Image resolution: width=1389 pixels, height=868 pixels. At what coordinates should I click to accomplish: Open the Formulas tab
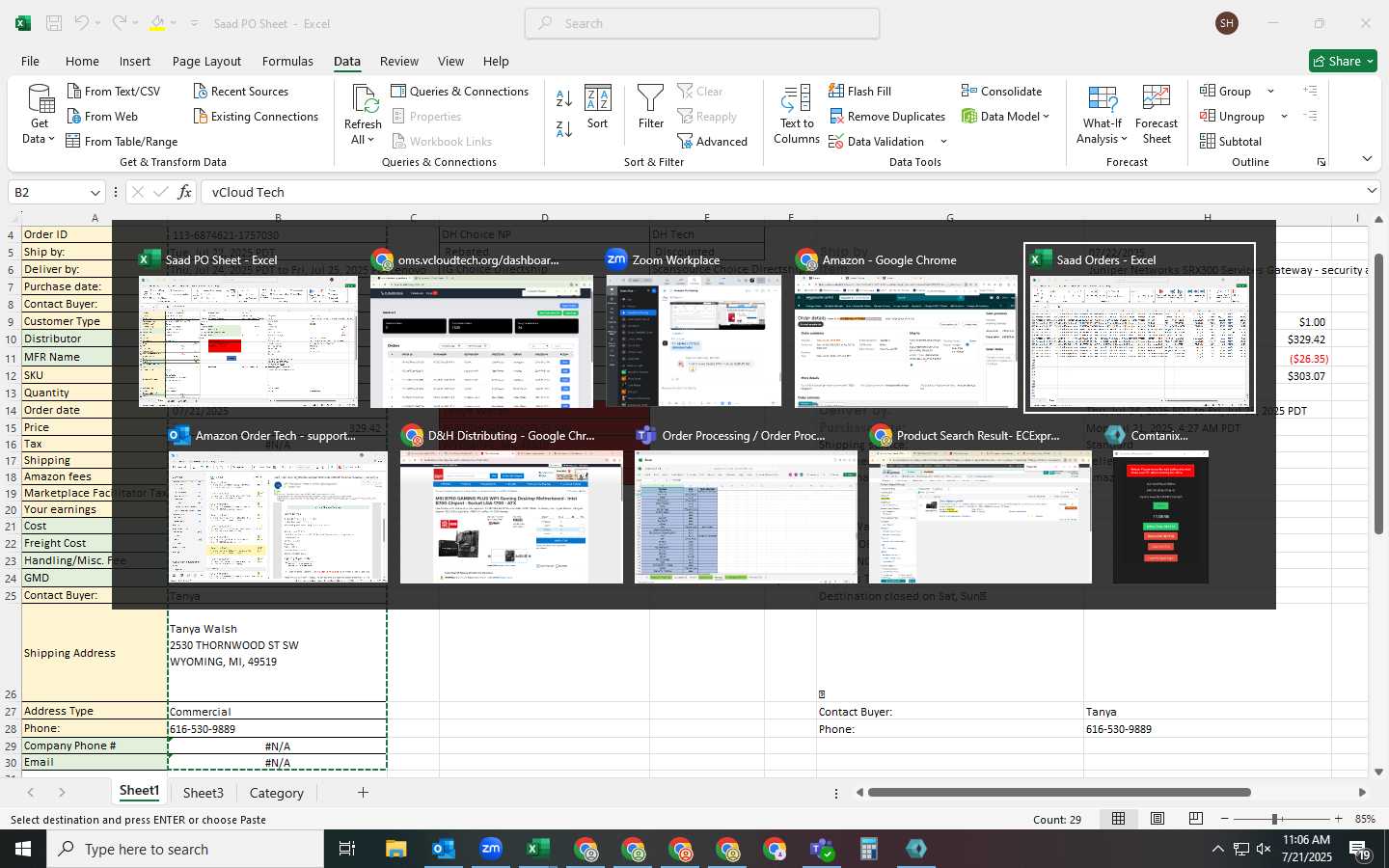[287, 61]
